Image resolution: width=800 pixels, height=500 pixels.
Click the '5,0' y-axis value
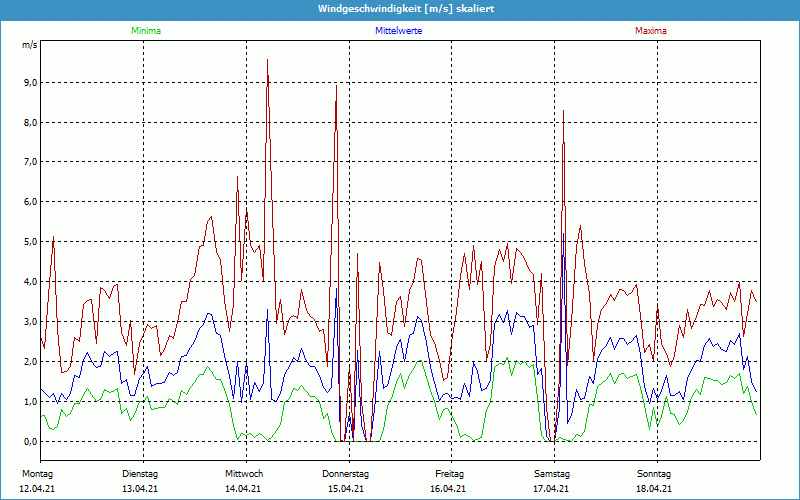tap(30, 241)
